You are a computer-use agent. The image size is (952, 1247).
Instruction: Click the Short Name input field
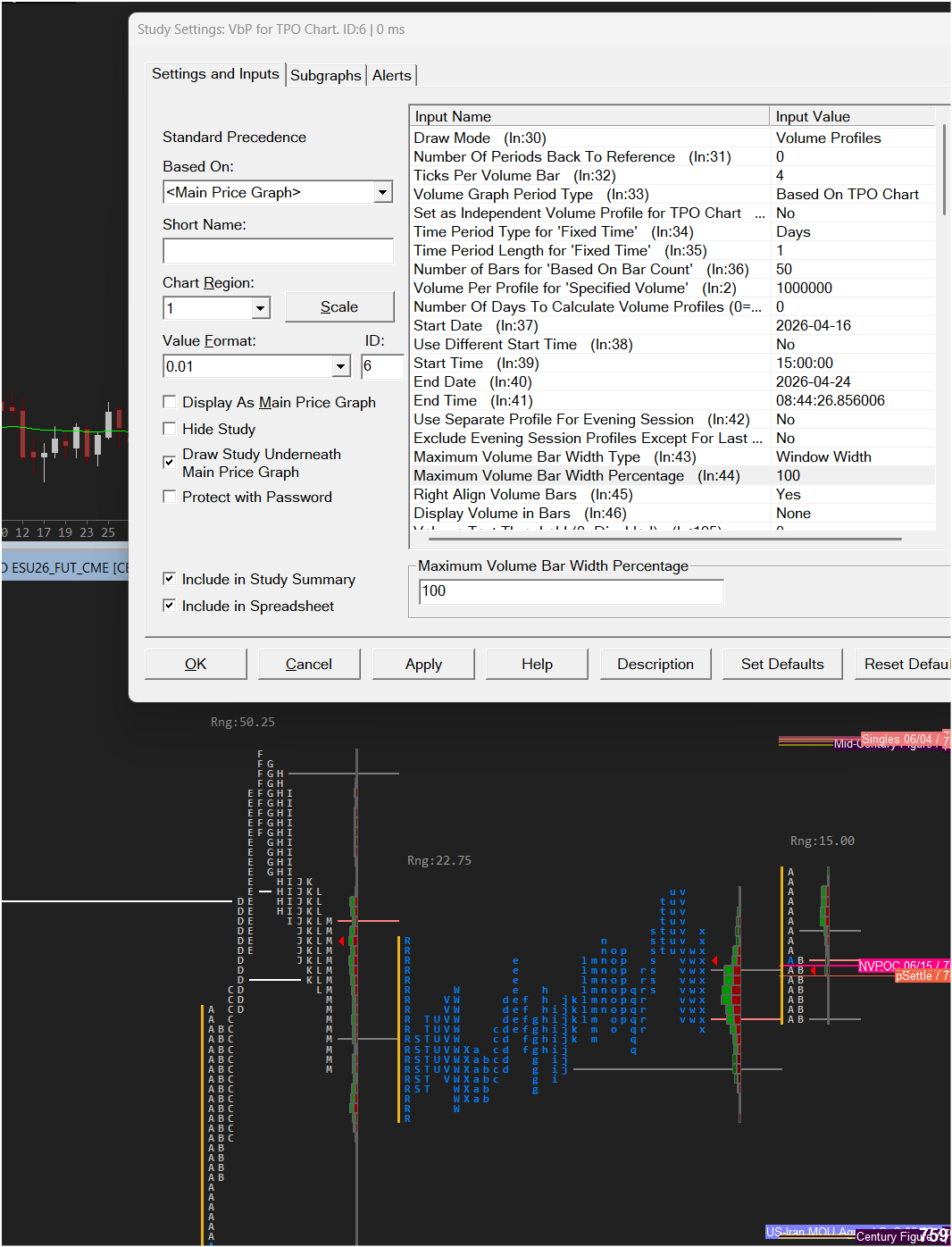point(278,250)
